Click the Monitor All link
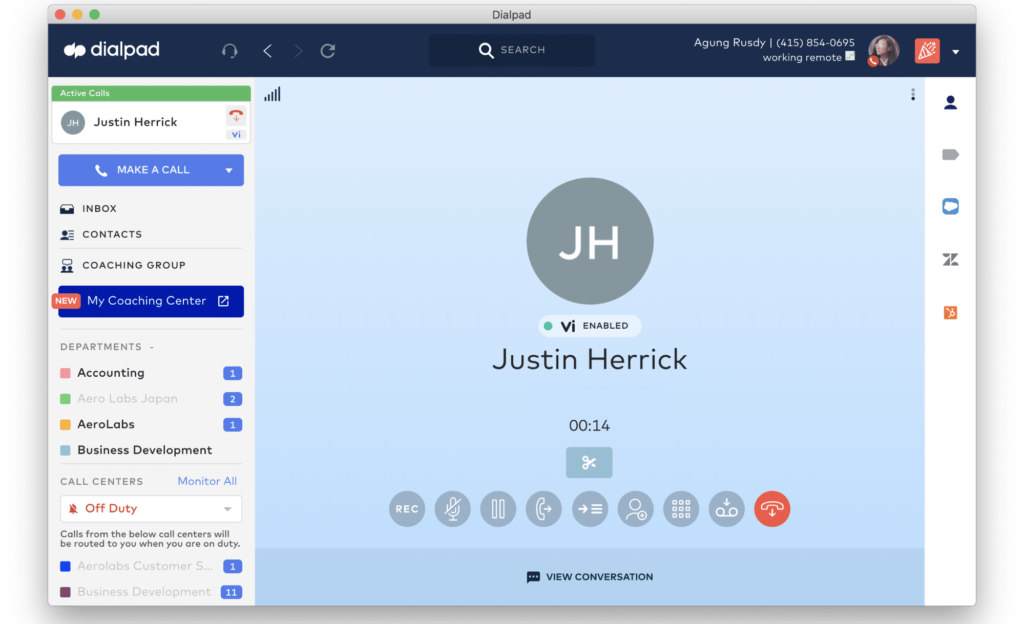This screenshot has width=1024, height=624. pyautogui.click(x=207, y=481)
